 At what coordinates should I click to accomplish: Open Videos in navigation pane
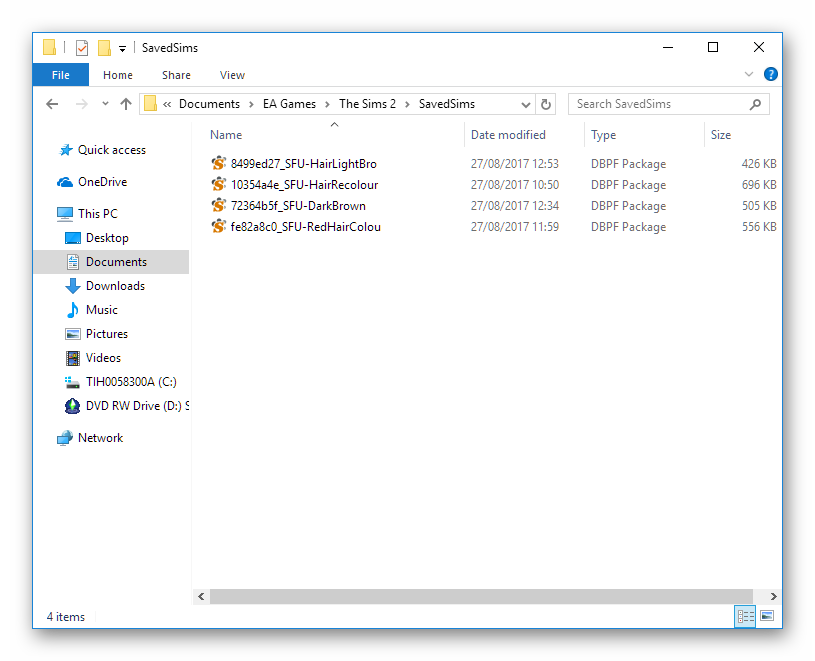tap(103, 358)
